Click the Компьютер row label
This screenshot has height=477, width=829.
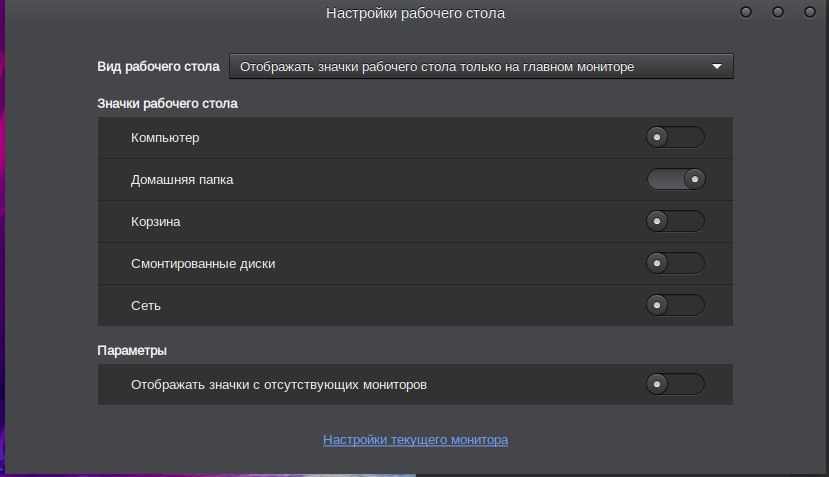click(165, 138)
